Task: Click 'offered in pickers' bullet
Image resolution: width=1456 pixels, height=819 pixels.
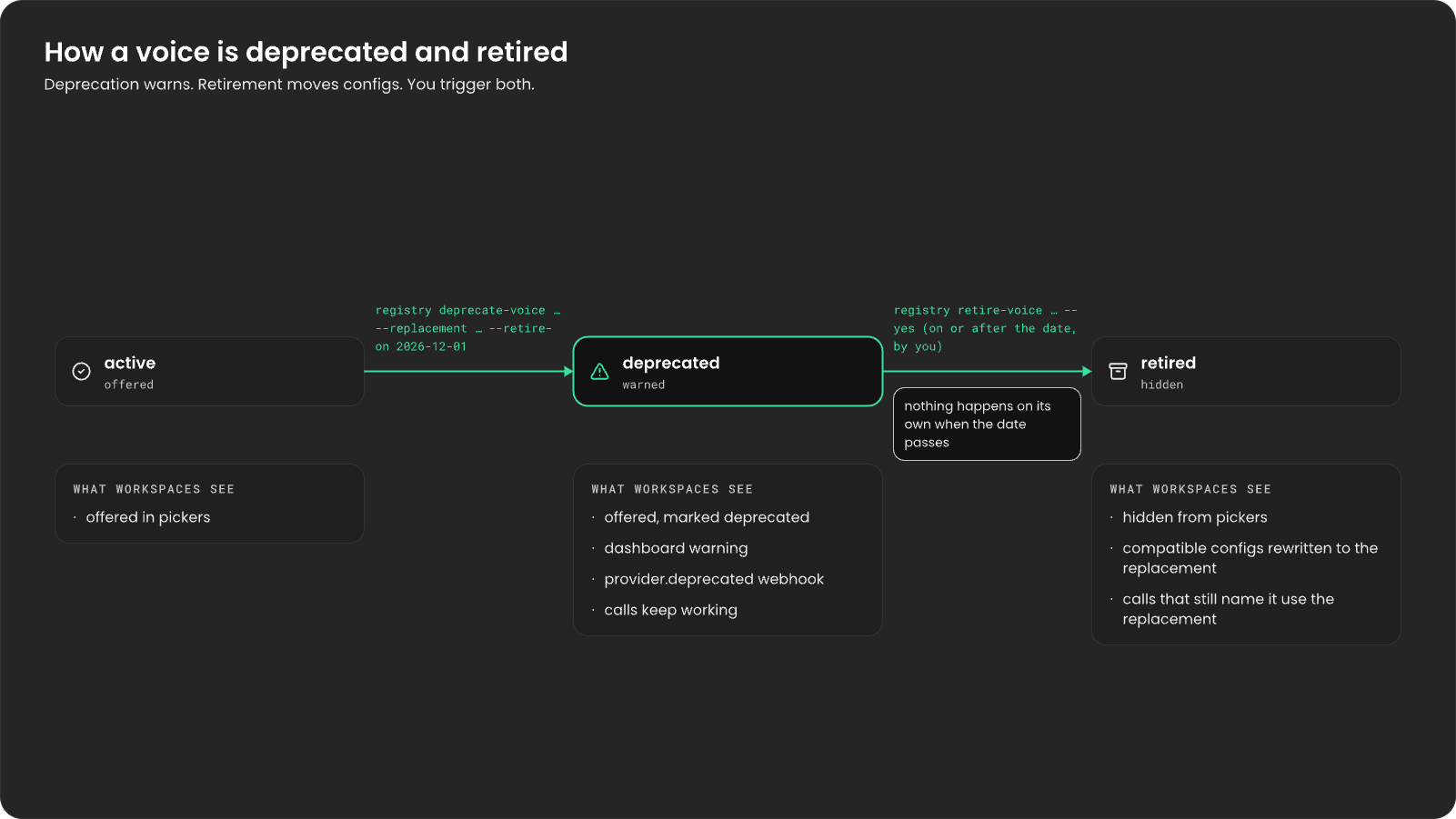Action: pos(148,517)
